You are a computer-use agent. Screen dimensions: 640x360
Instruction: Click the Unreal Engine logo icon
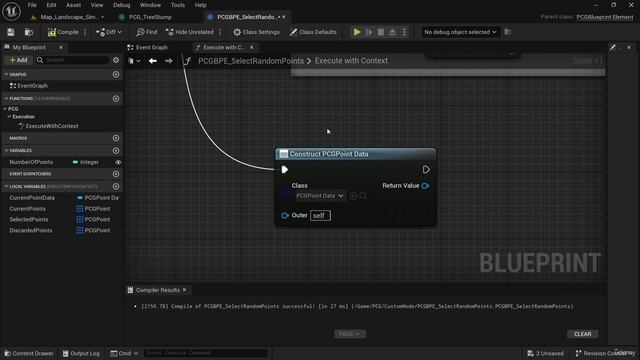[x=11, y=11]
